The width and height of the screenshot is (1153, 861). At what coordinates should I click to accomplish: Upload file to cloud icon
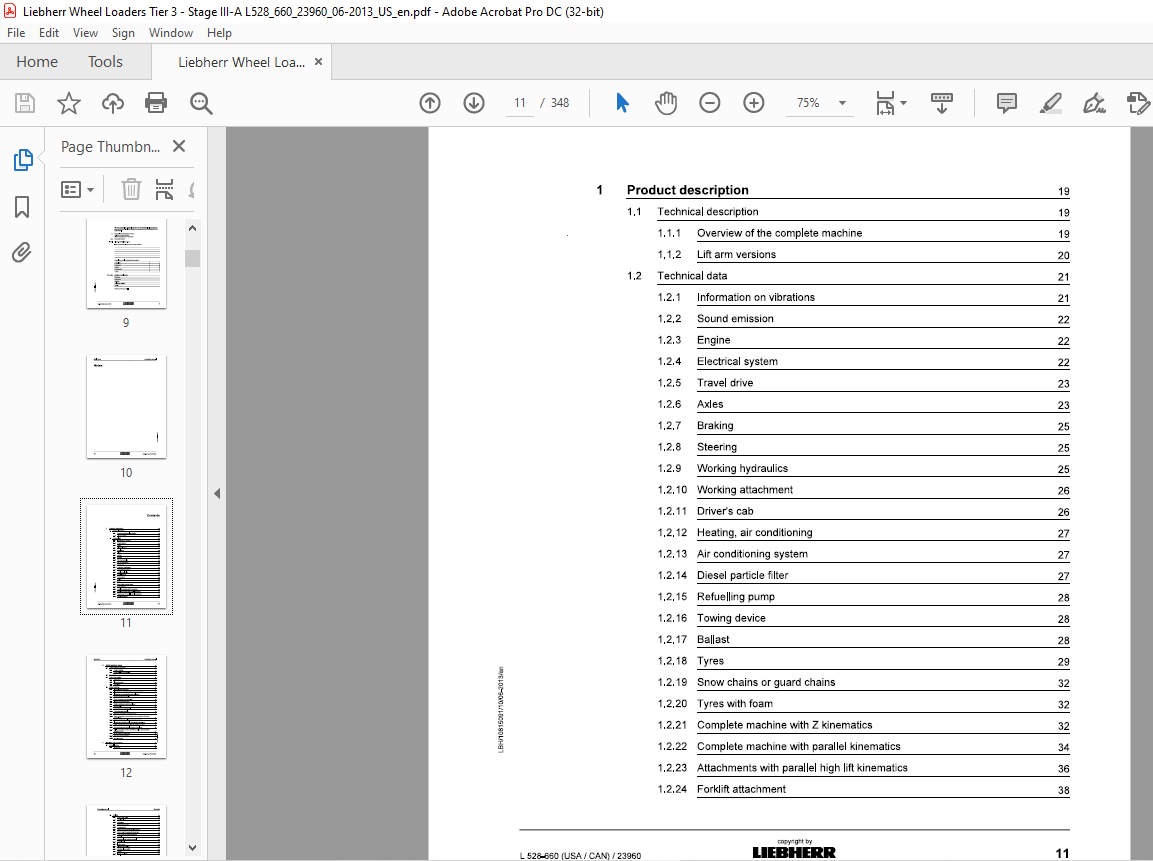[113, 103]
